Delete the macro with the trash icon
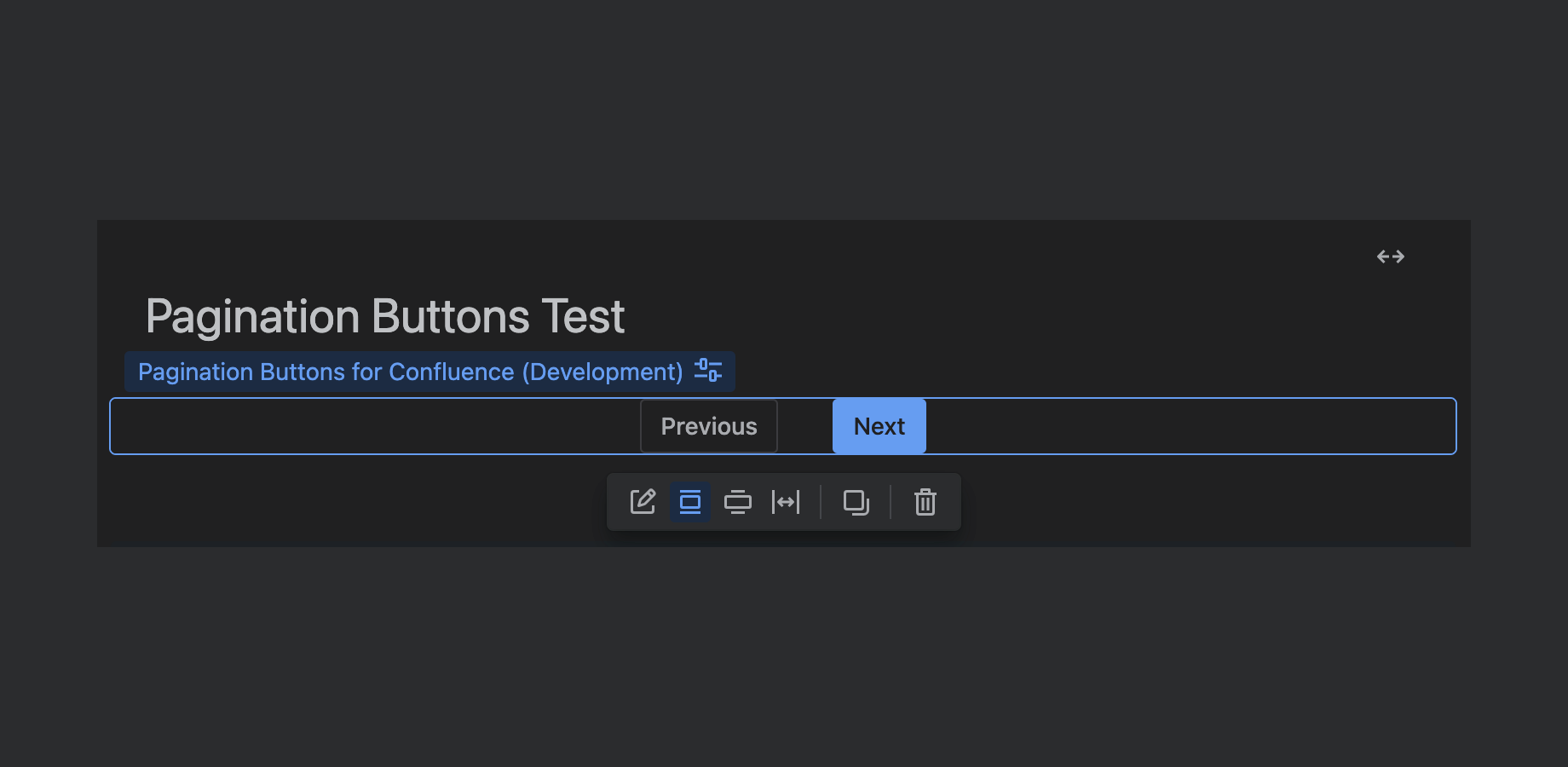This screenshot has height=767, width=1568. (925, 502)
